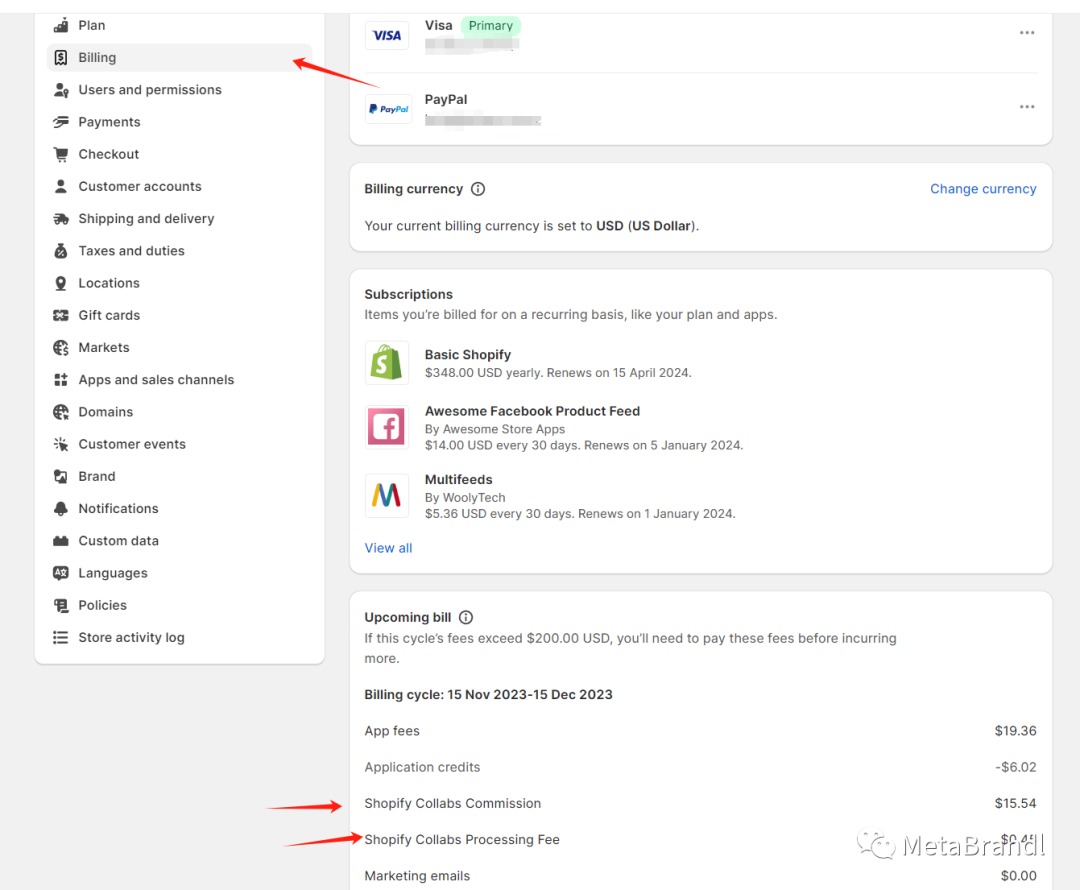Select Billing in the settings sidebar
The height and width of the screenshot is (890, 1080).
point(97,58)
